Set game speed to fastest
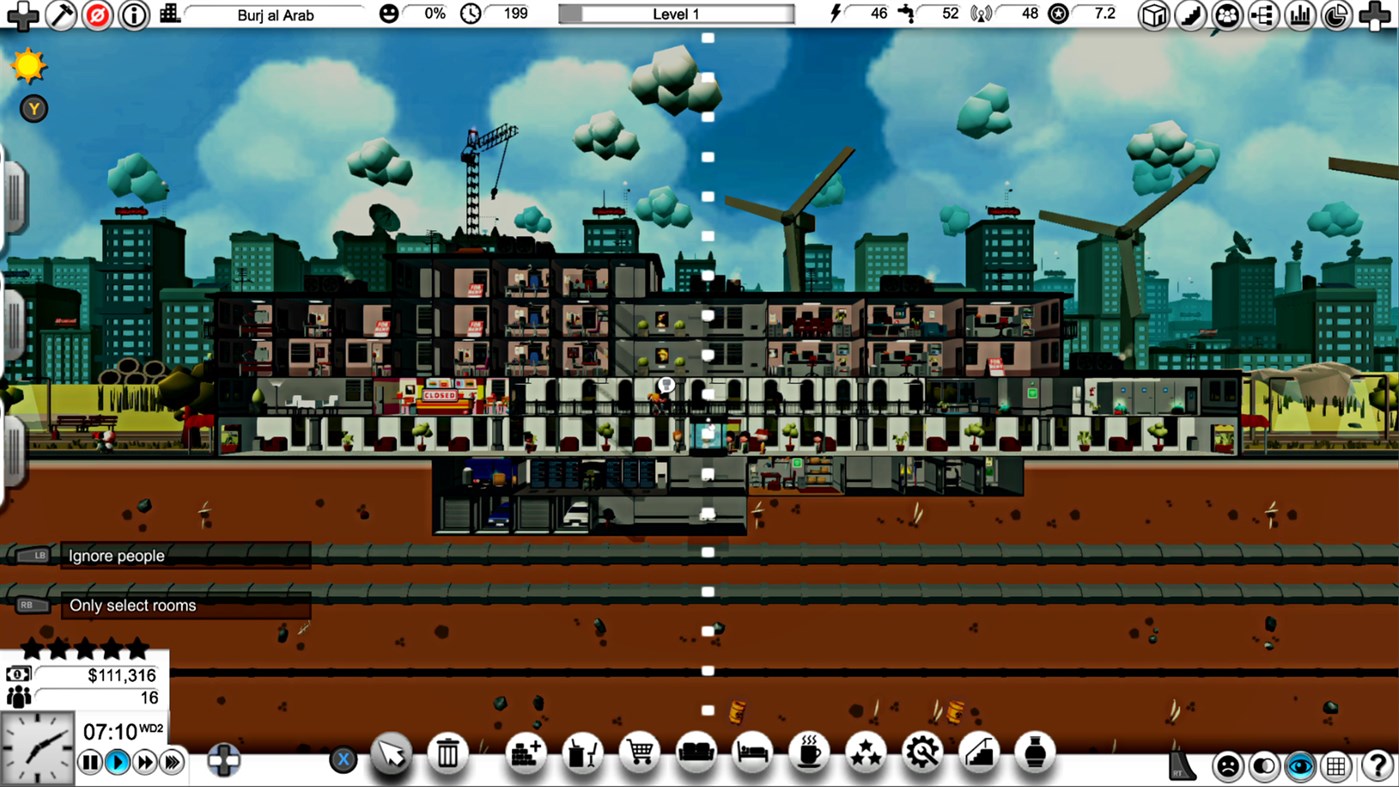The image size is (1399, 787). click(172, 763)
